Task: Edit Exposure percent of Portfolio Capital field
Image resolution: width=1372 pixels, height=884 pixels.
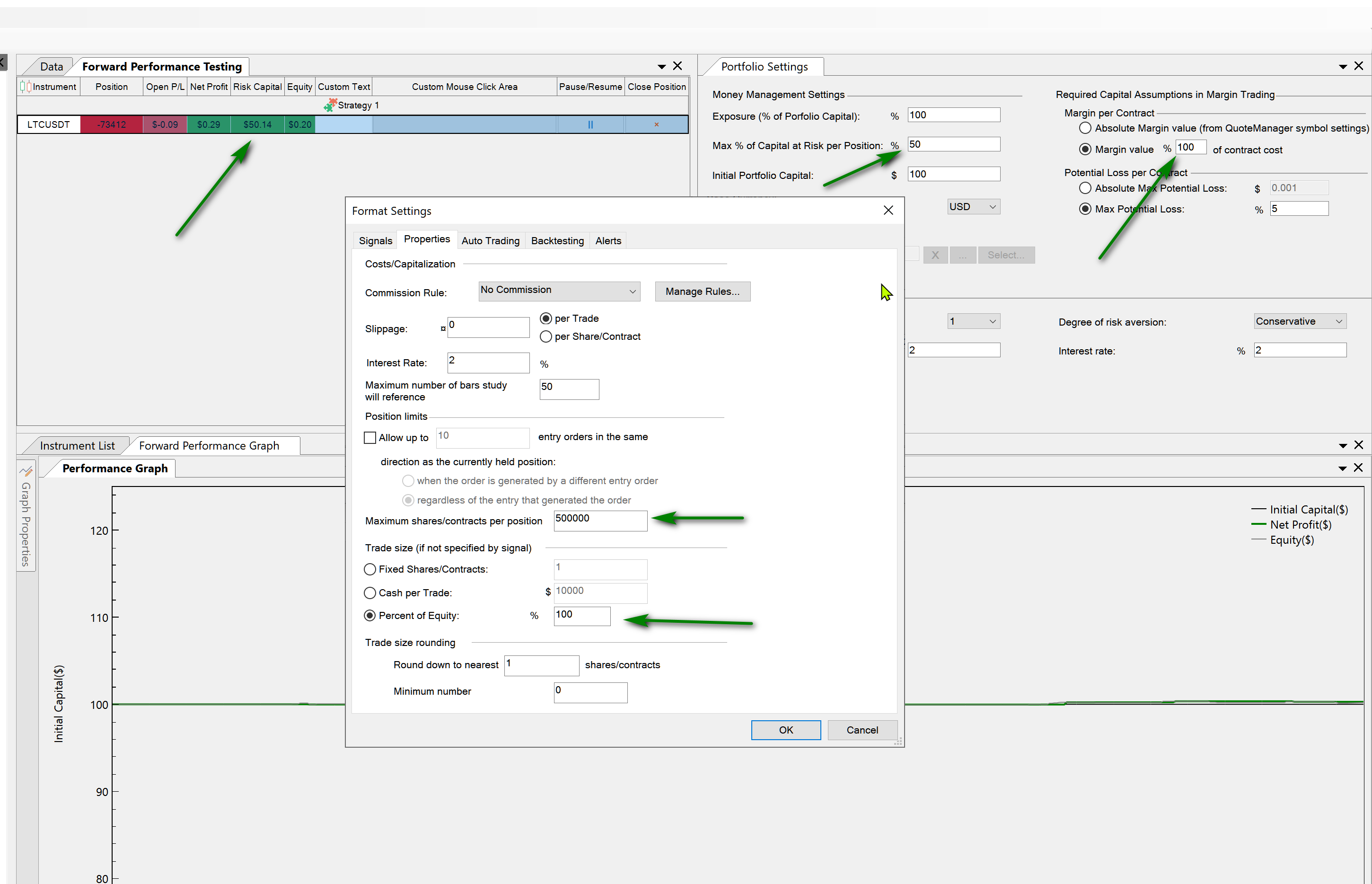Action: click(953, 115)
